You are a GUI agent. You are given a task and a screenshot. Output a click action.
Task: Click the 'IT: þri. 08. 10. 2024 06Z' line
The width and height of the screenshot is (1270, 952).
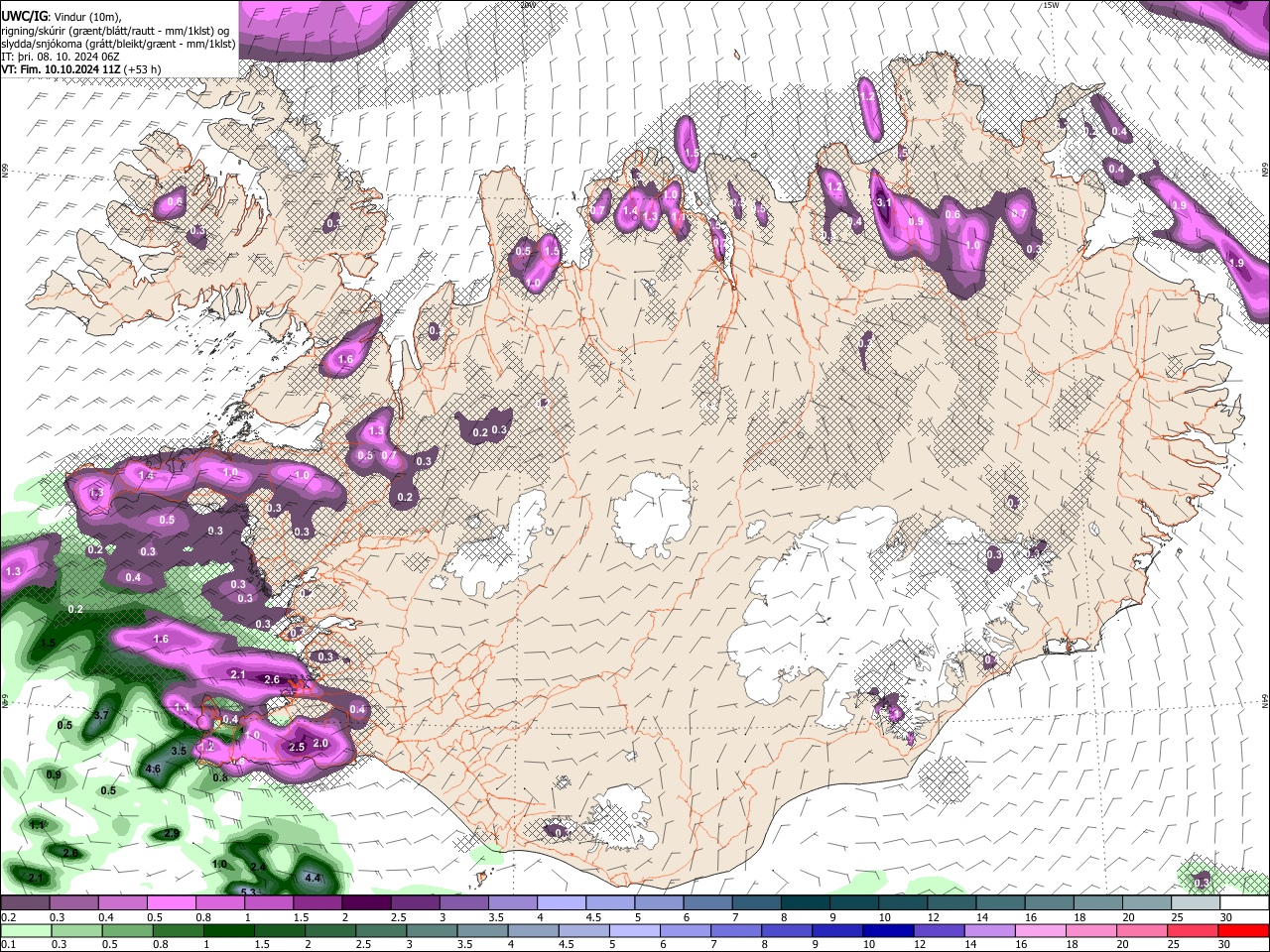[x=61, y=57]
